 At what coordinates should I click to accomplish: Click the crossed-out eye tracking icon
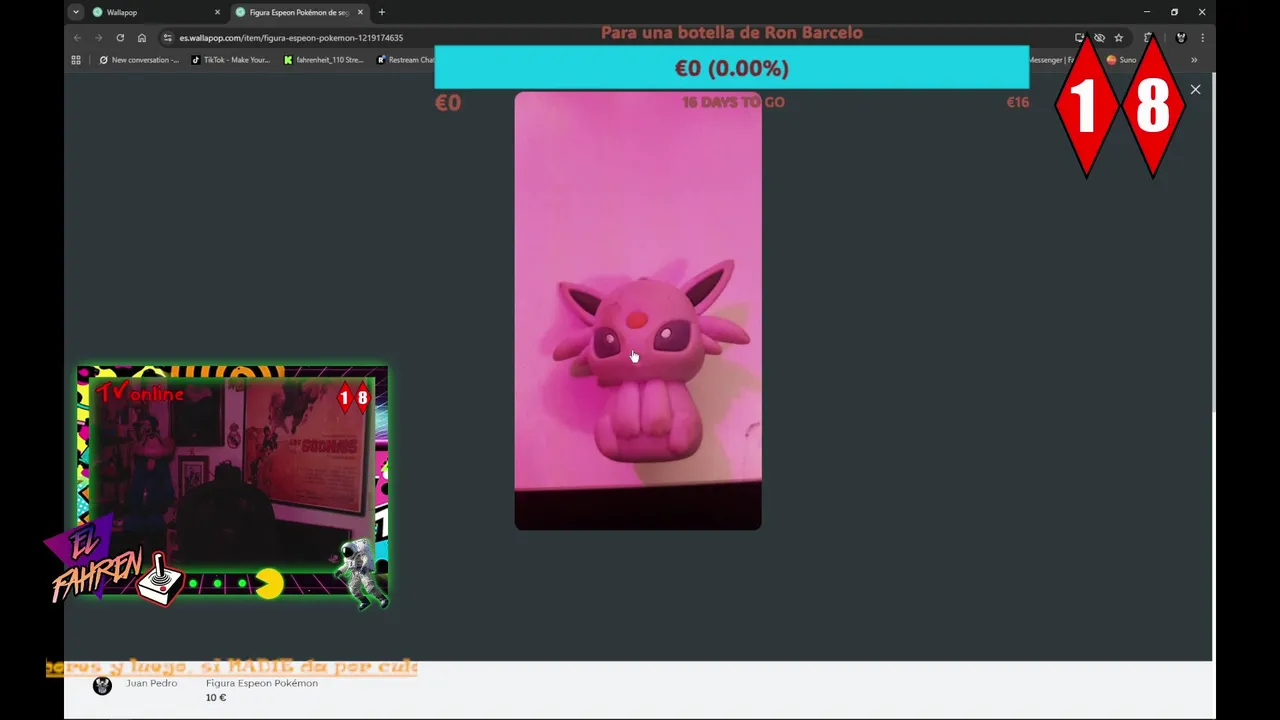coord(1099,38)
